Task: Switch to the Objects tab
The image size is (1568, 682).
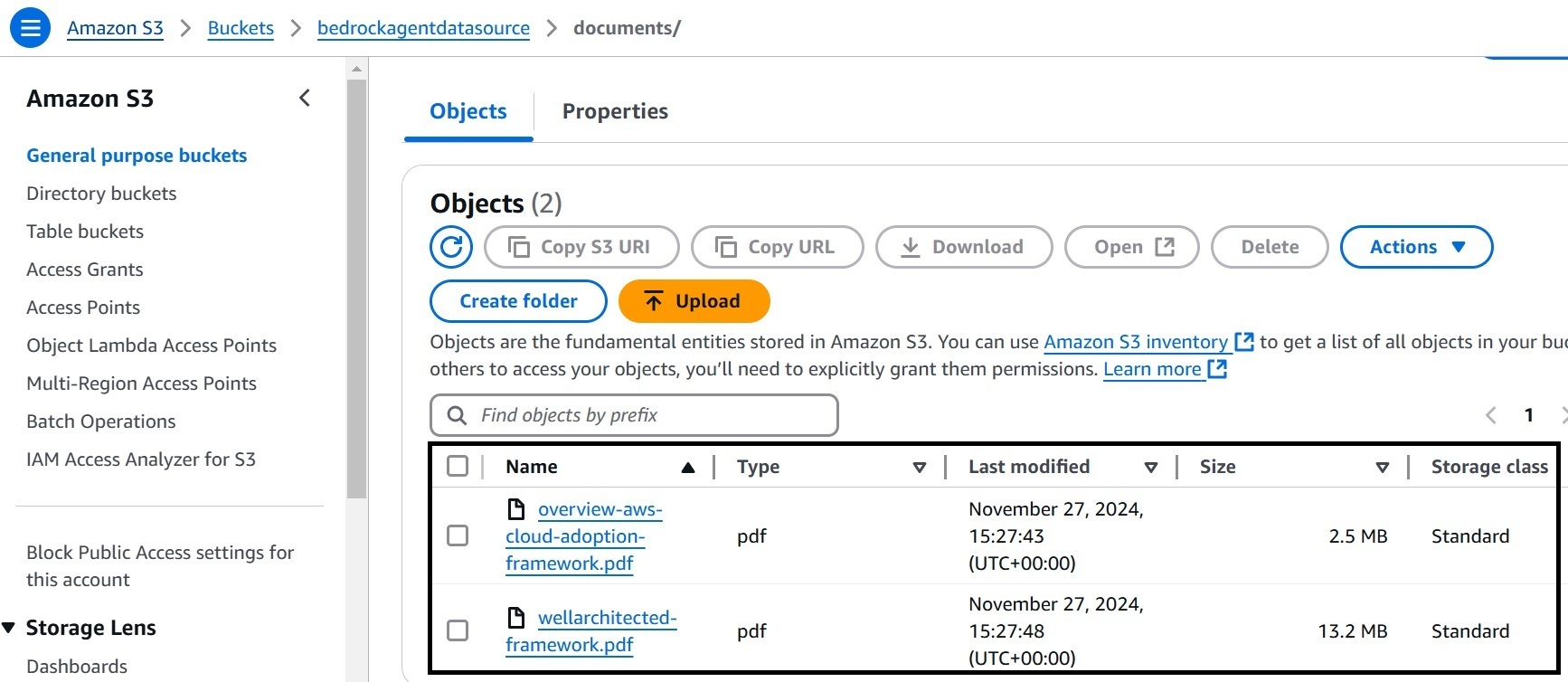Action: point(468,111)
